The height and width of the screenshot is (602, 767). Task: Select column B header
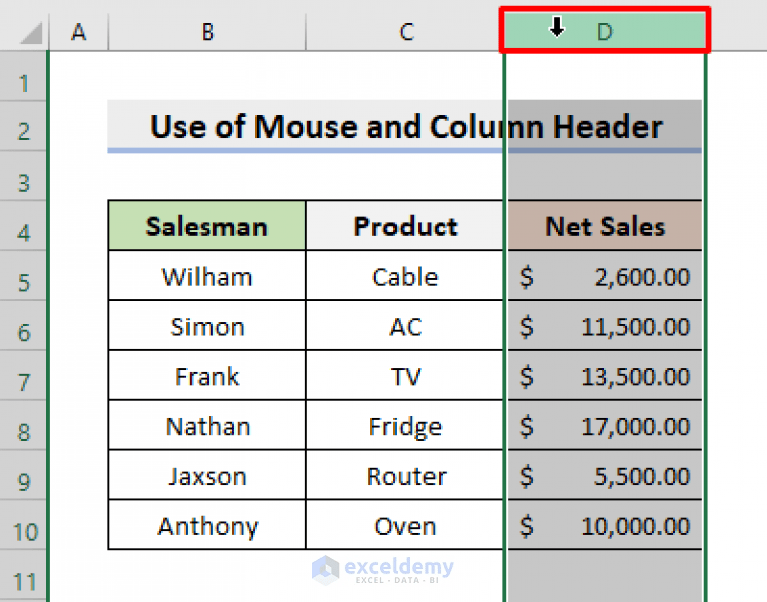tap(207, 32)
